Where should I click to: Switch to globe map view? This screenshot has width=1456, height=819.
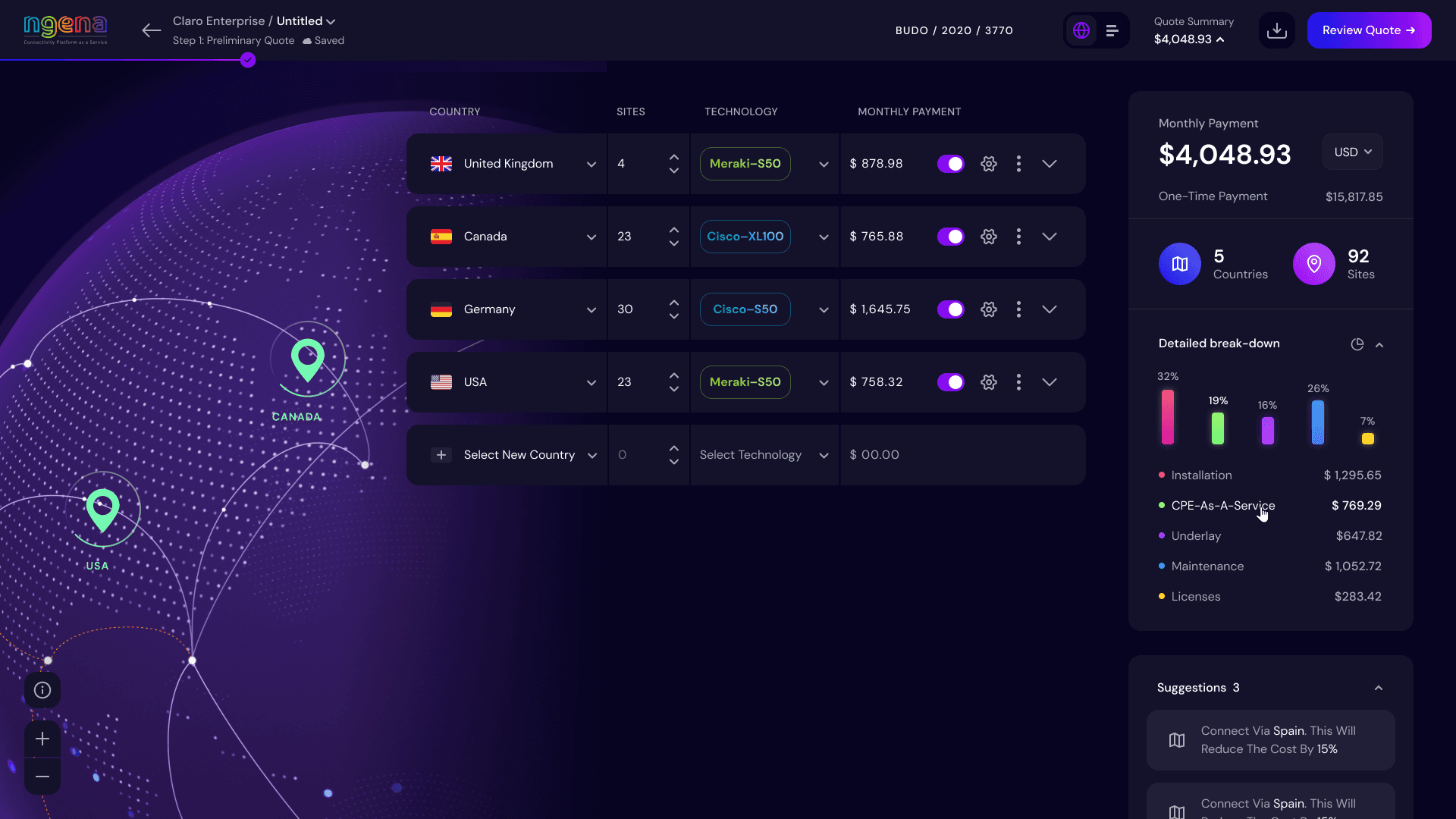coord(1081,30)
